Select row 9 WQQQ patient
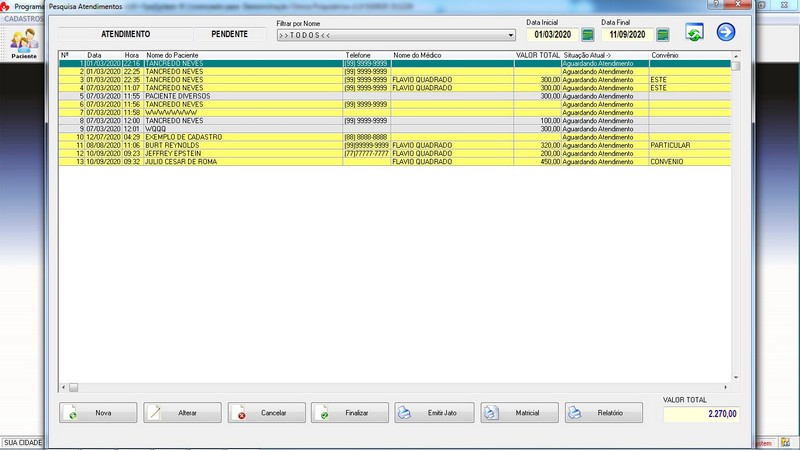Screen dimensions: 800x450 tap(395, 129)
